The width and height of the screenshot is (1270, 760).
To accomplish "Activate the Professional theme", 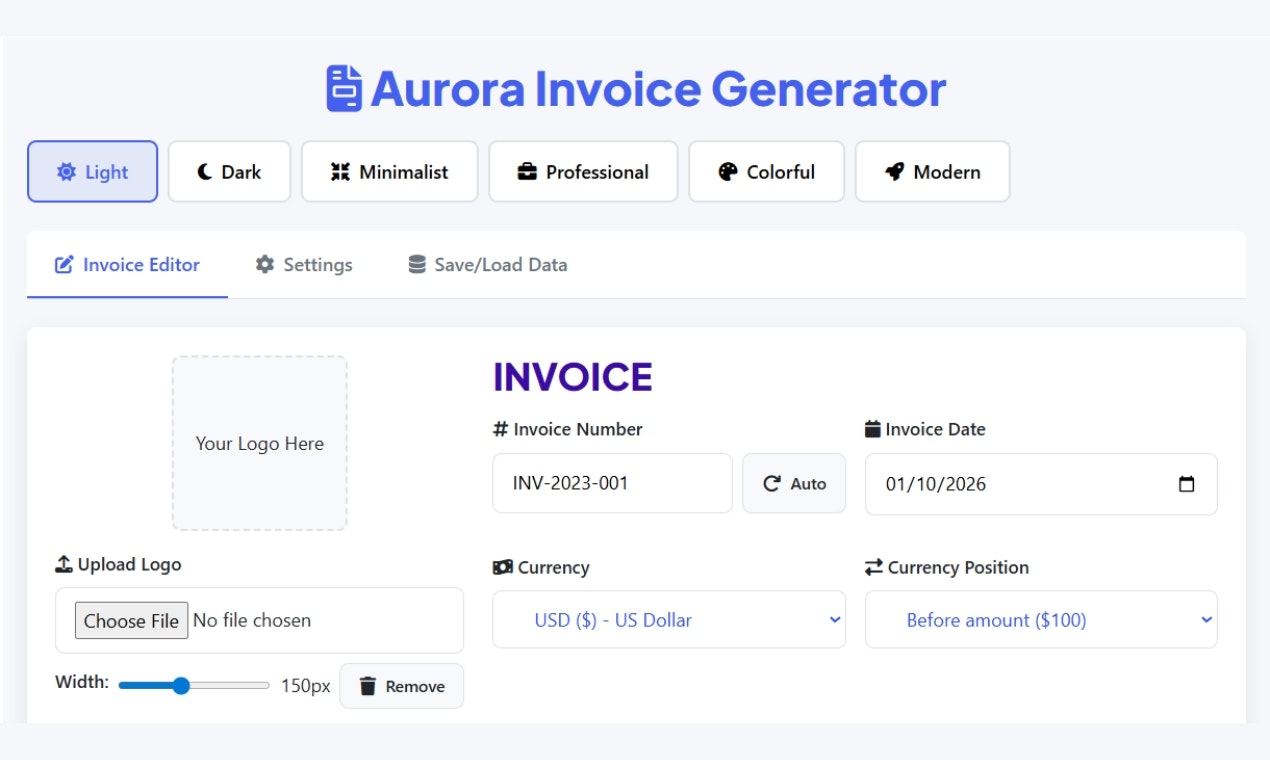I will tap(583, 171).
